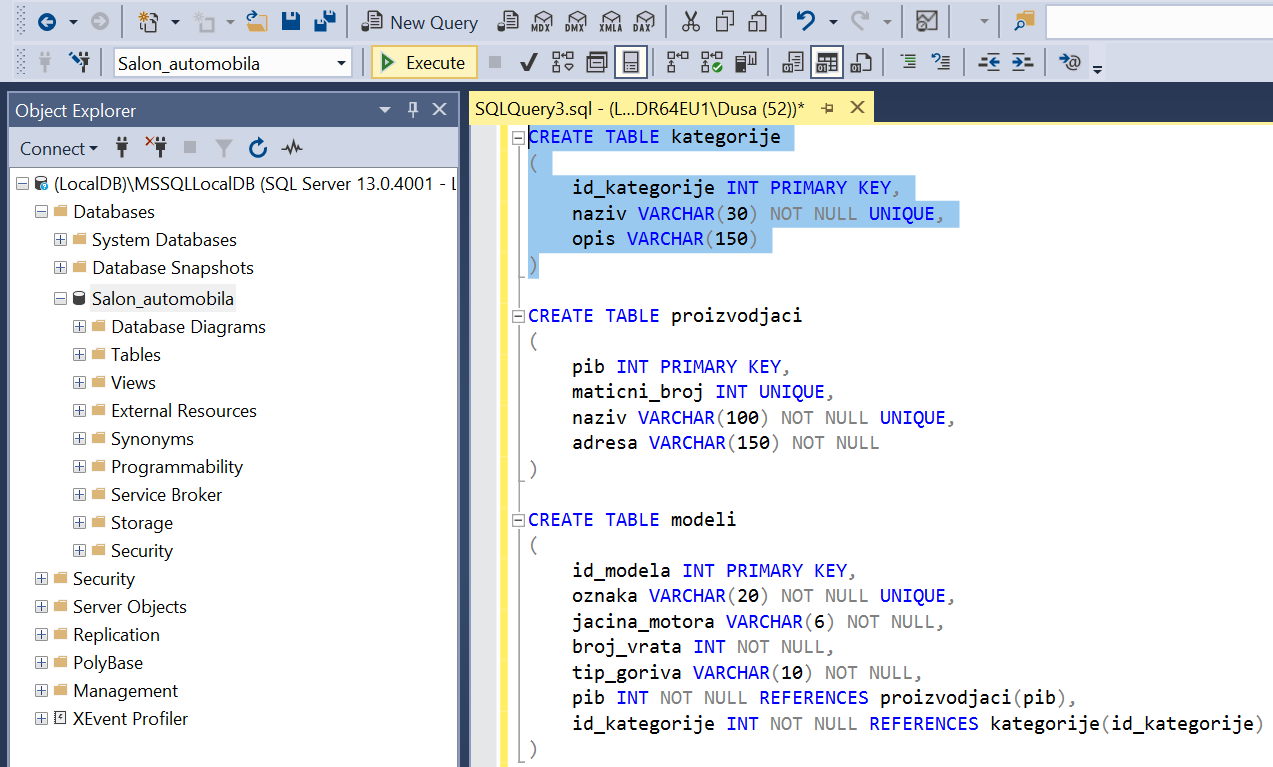Click the New Query button
The height and width of the screenshot is (767, 1273).
[420, 21]
